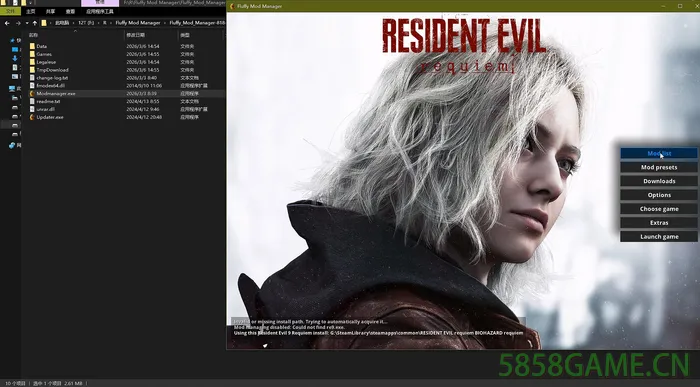Image resolution: width=700 pixels, height=387 pixels.
Task: Switch to the 共享 (Share) ribbon tab
Action: click(50, 11)
